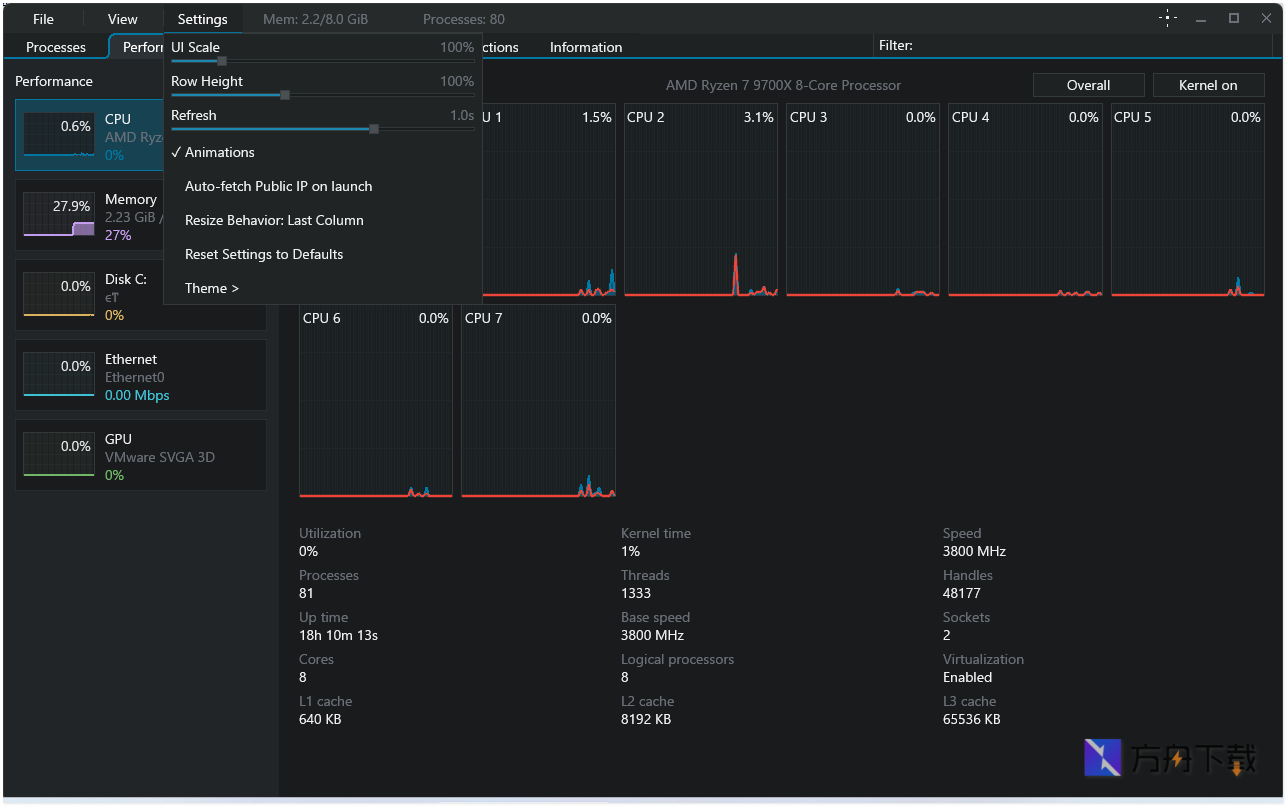Image resolution: width=1287 pixels, height=807 pixels.
Task: Click the "Processes: 80" status text
Action: [x=464, y=19]
